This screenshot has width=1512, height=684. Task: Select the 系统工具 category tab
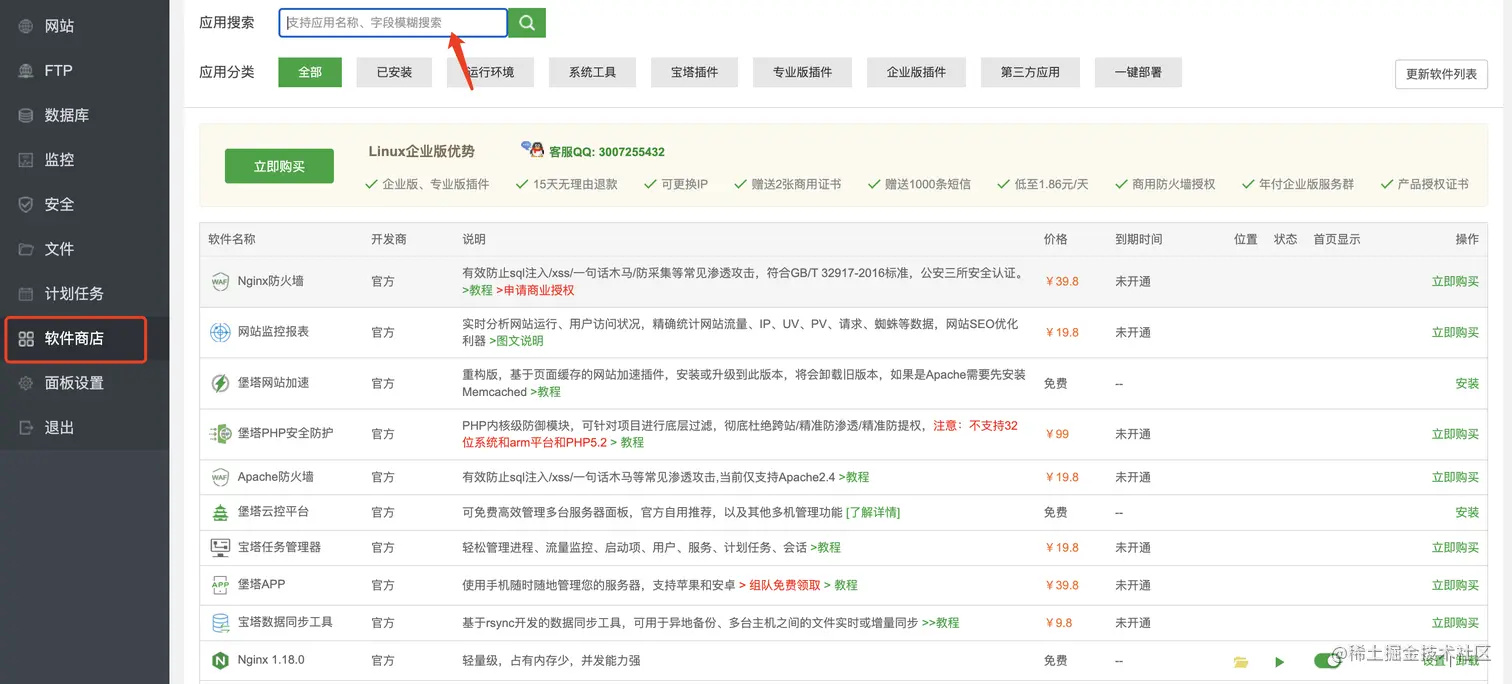pyautogui.click(x=592, y=72)
